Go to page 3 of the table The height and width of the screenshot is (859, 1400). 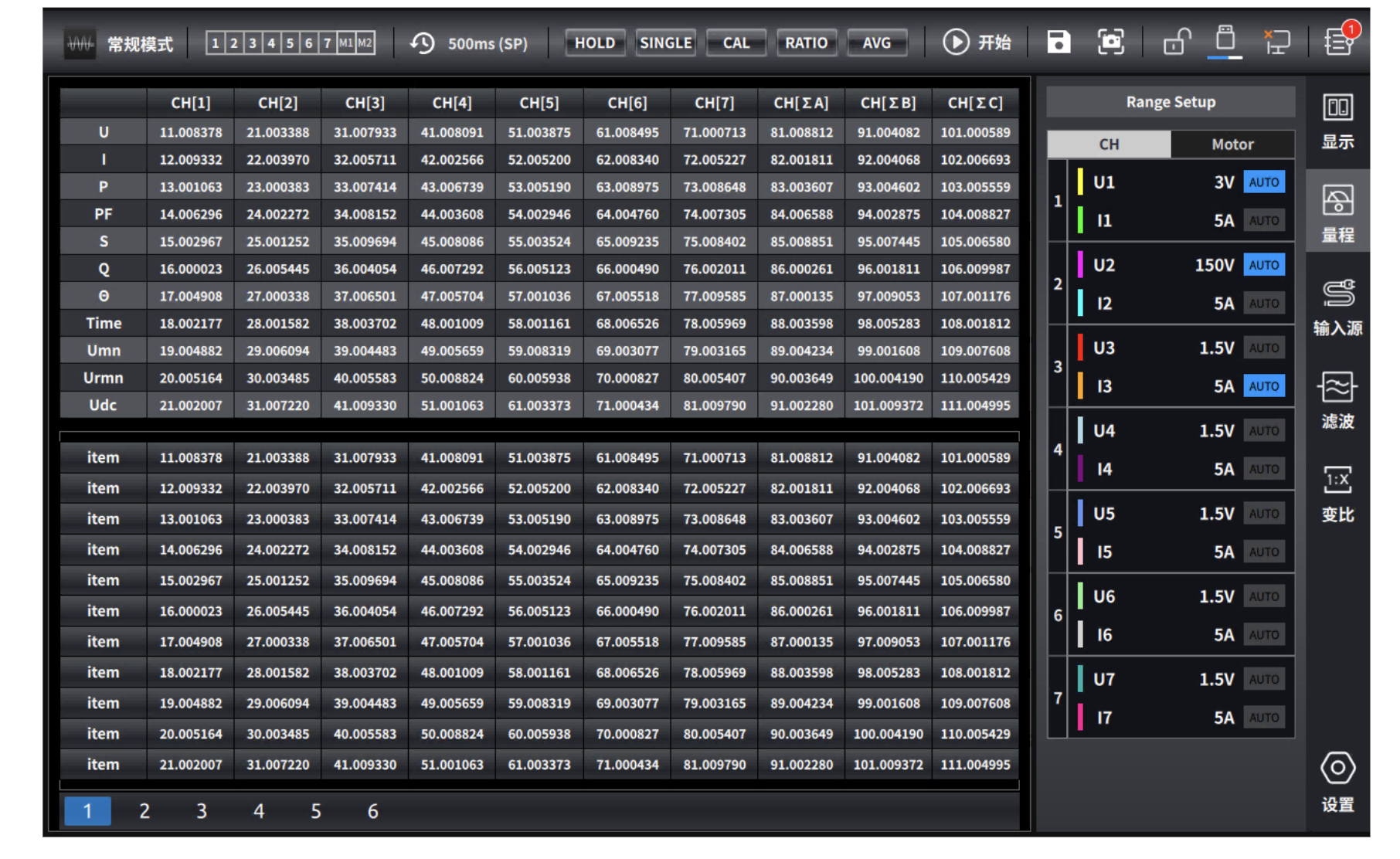coord(202,811)
